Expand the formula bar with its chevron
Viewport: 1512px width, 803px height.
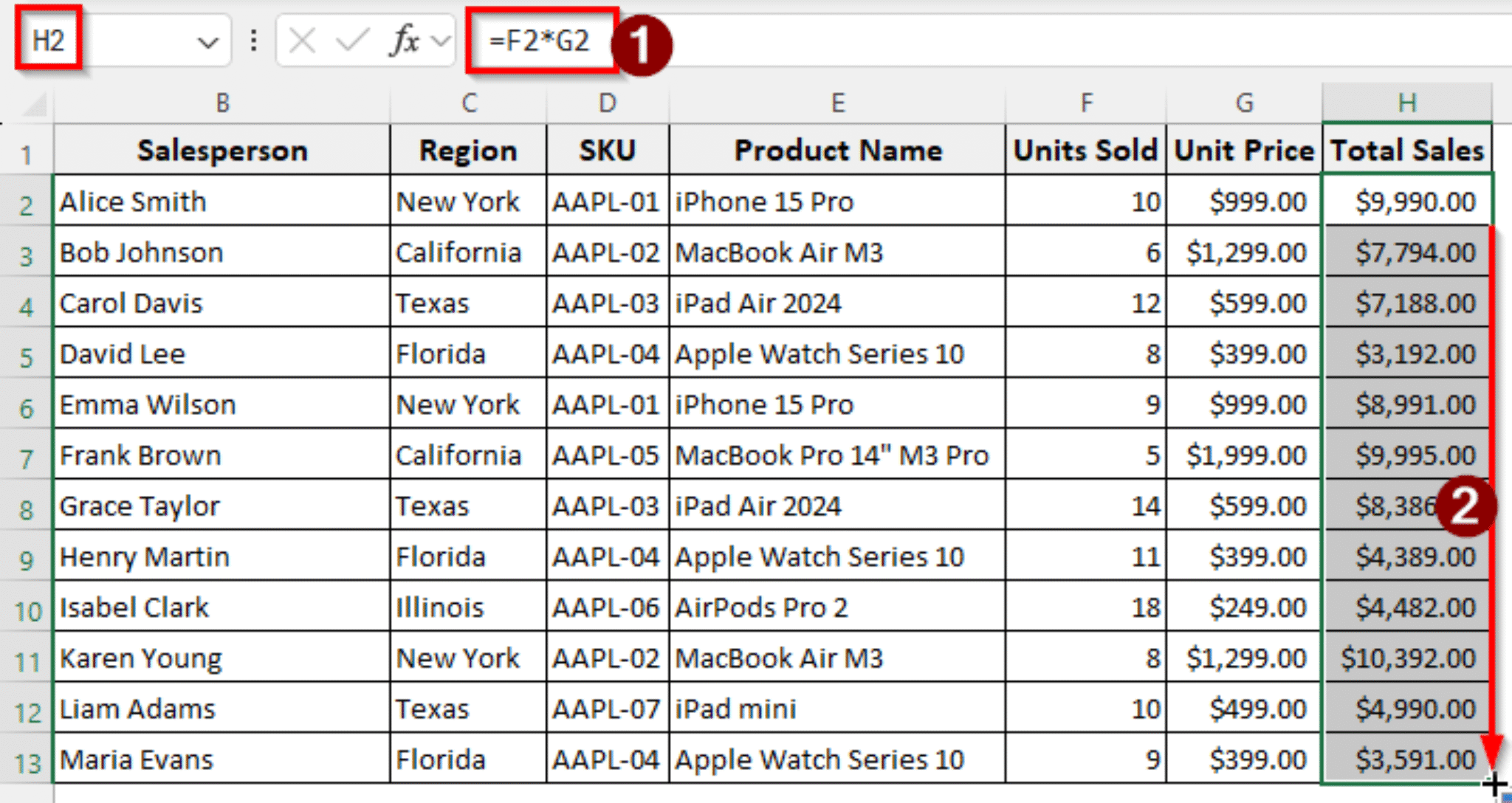439,41
